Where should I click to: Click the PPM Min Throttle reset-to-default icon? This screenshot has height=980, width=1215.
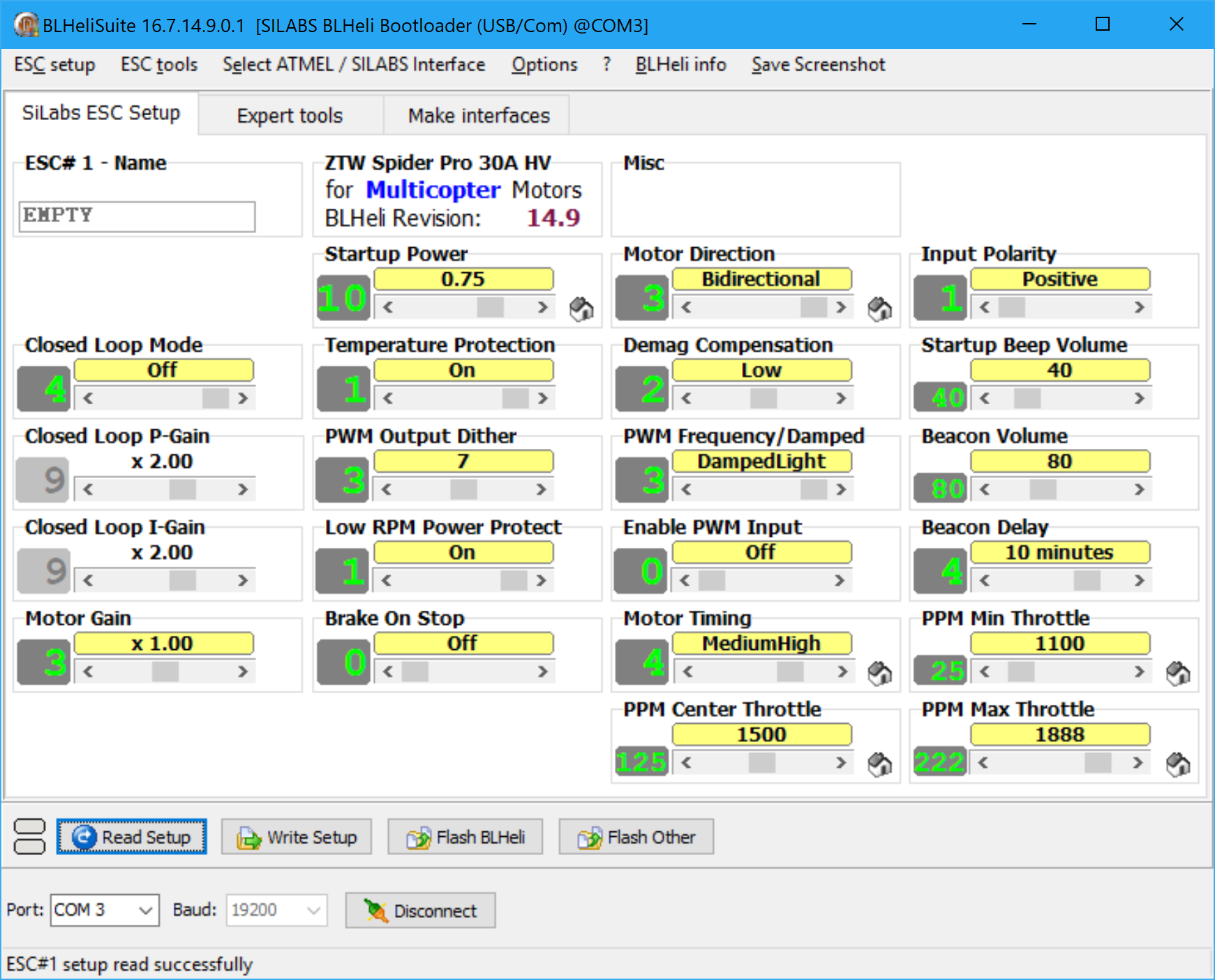tap(1178, 673)
